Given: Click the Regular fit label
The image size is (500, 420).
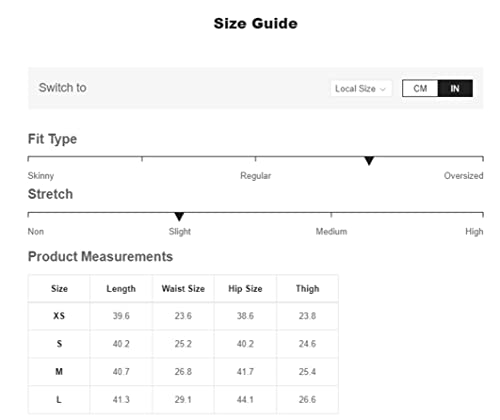Looking at the screenshot, I should (x=256, y=176).
